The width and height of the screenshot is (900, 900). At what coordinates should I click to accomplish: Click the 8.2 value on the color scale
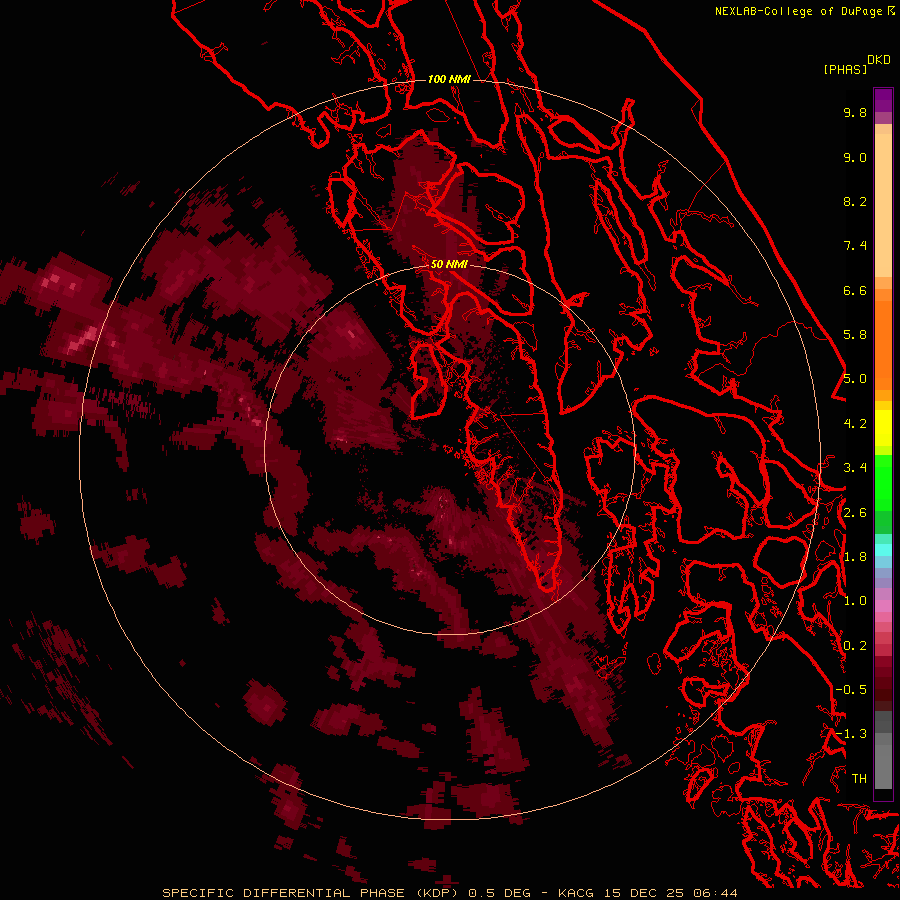coord(855,201)
